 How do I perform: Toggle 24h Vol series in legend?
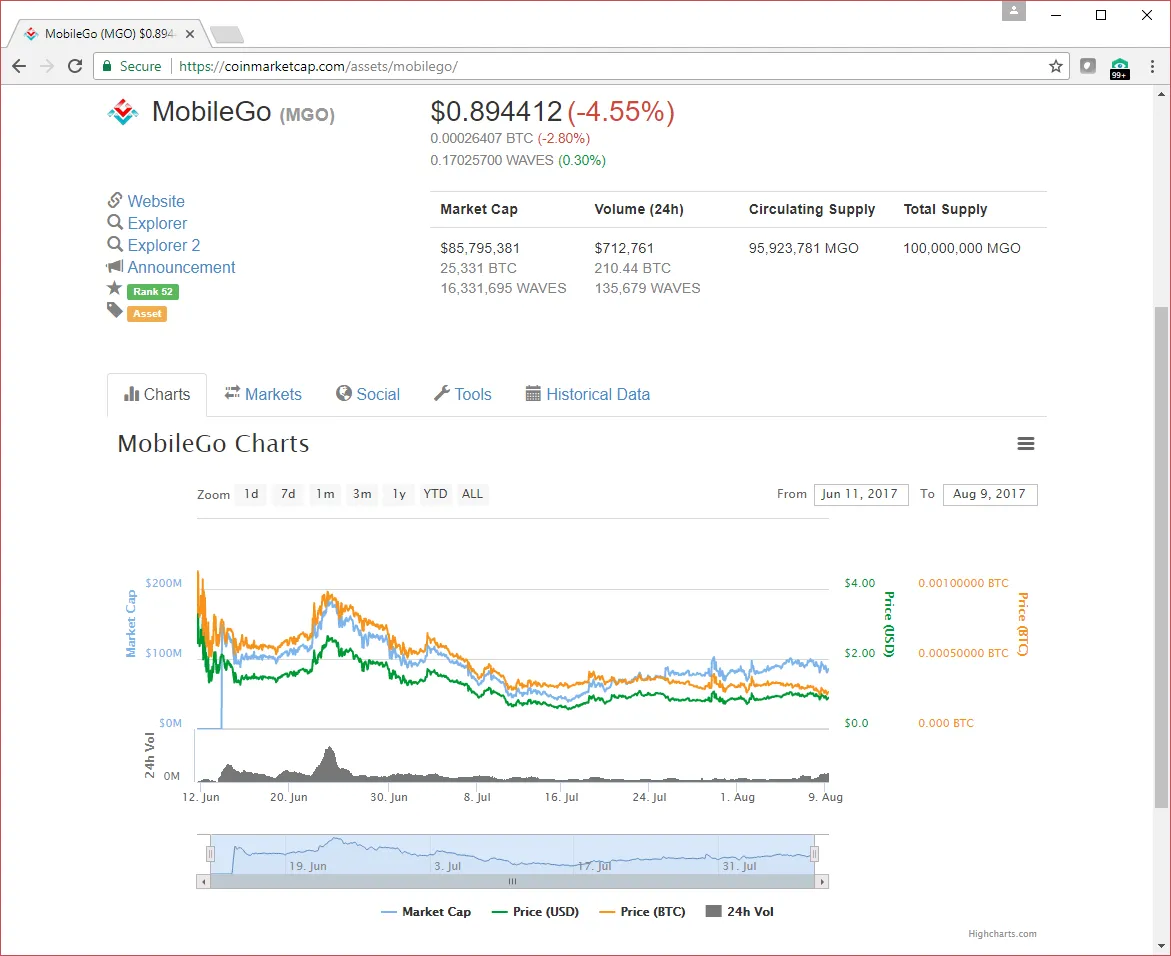[740, 912]
